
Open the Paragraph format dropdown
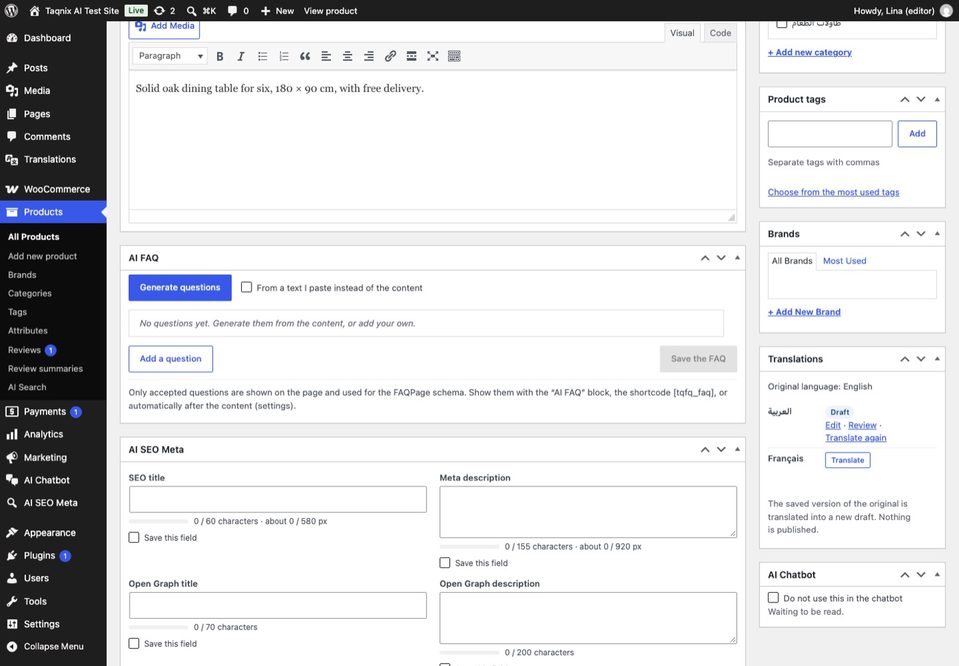point(170,56)
